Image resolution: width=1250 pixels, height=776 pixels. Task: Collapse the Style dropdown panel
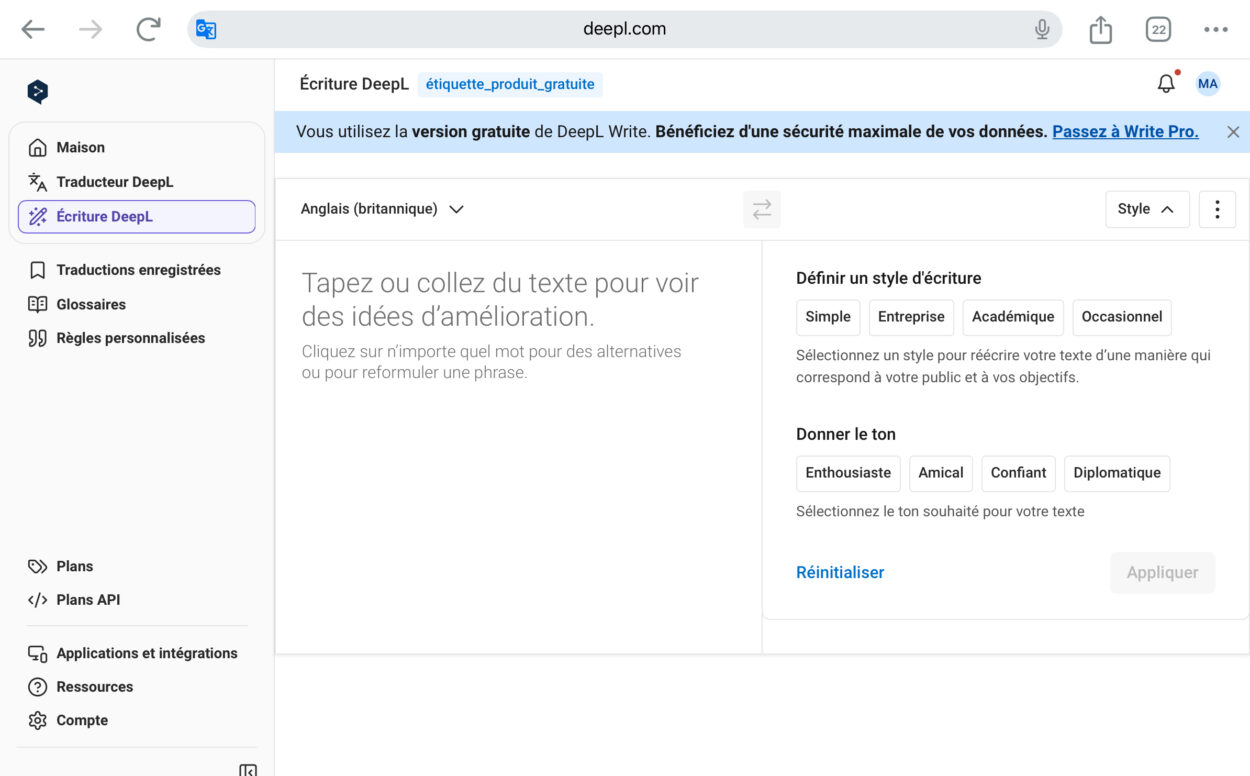(x=1147, y=209)
